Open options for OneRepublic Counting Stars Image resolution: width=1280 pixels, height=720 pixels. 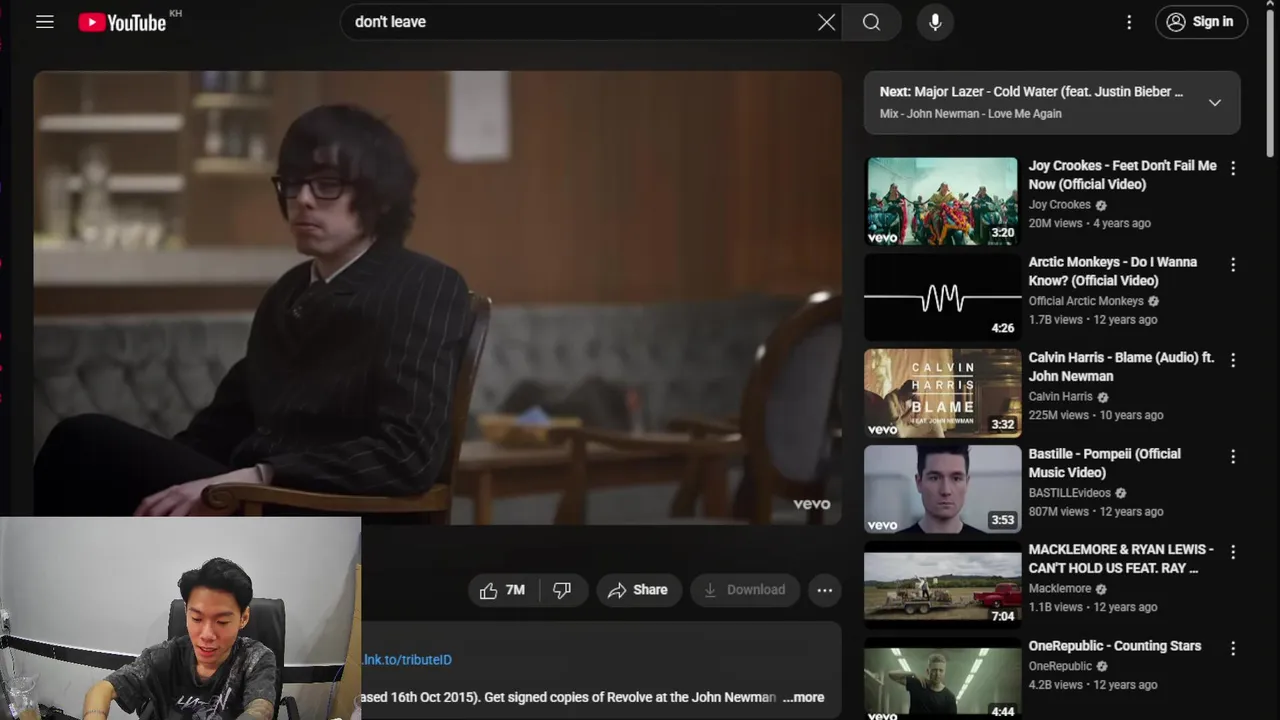(1233, 649)
